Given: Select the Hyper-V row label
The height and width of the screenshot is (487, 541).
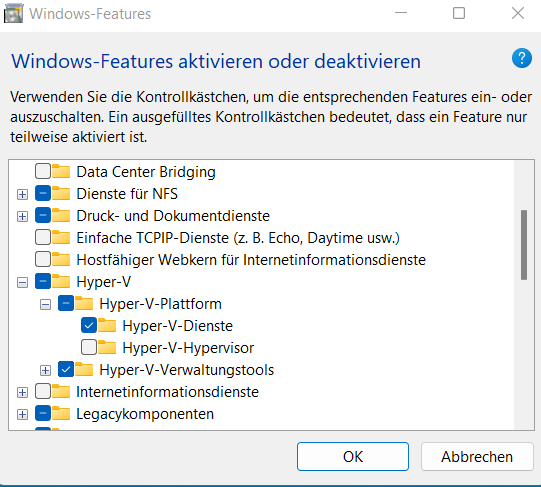Looking at the screenshot, I should (x=104, y=282).
